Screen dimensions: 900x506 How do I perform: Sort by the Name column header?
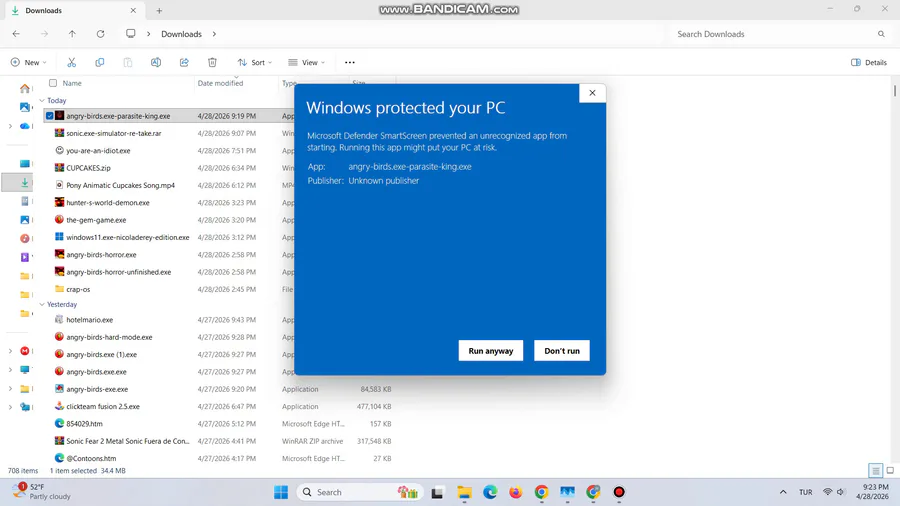pos(72,83)
